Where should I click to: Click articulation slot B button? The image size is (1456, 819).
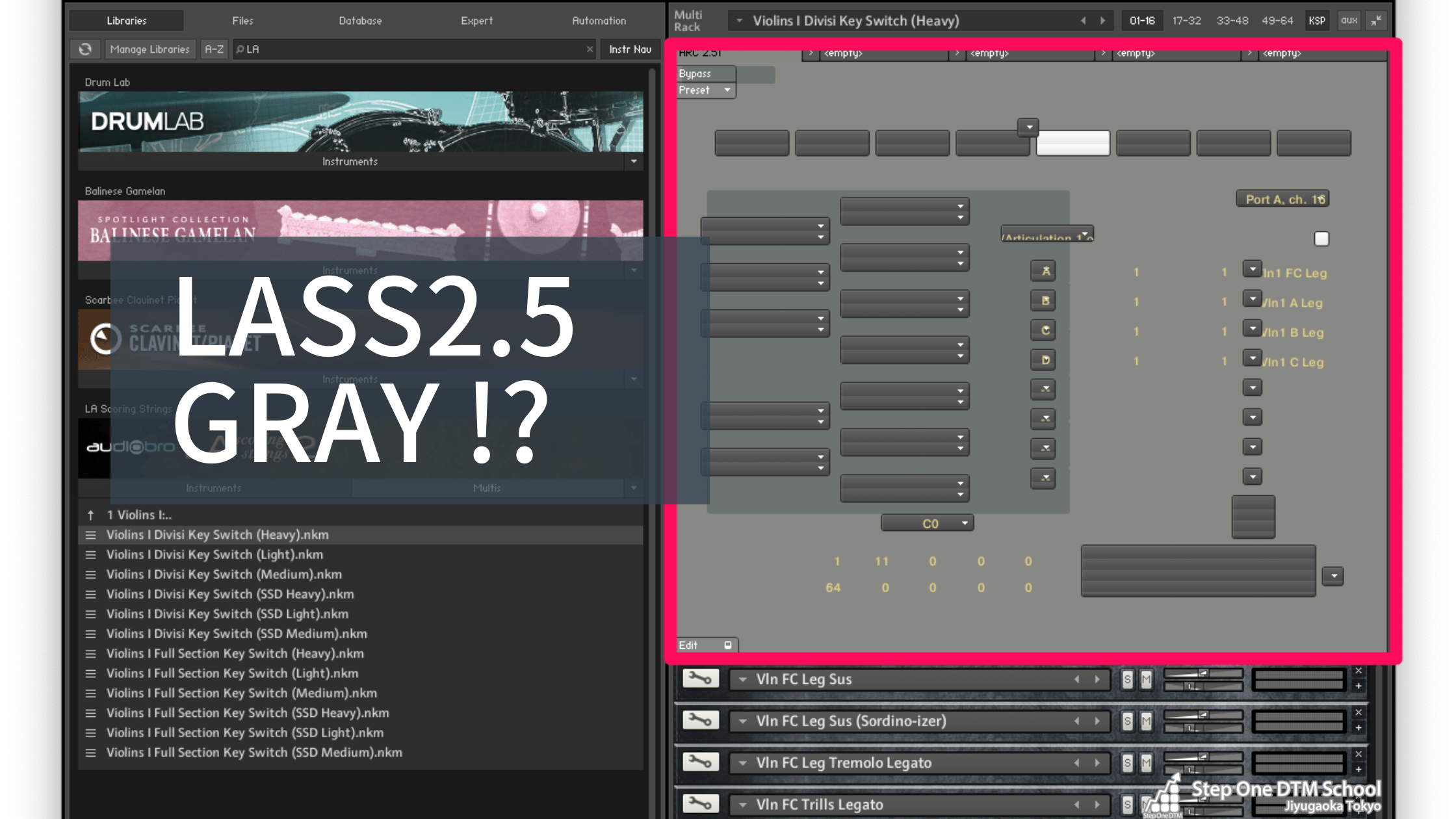click(1043, 301)
